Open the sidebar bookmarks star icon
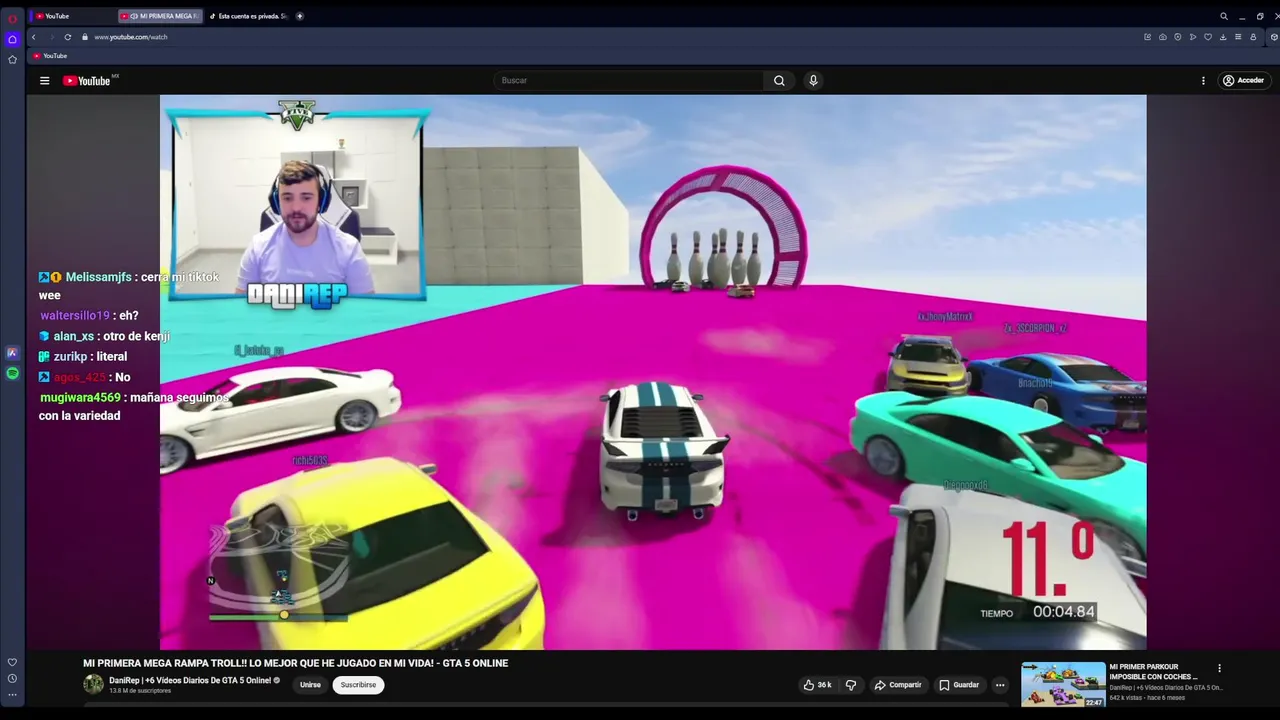1280x720 pixels. point(12,59)
